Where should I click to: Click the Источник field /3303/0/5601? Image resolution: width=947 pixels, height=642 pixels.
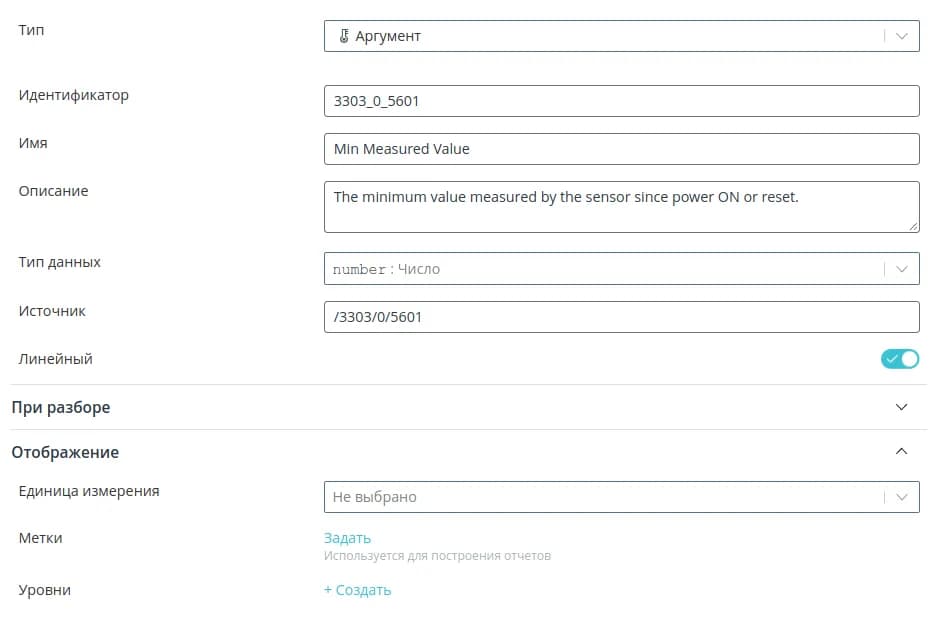pyautogui.click(x=620, y=317)
